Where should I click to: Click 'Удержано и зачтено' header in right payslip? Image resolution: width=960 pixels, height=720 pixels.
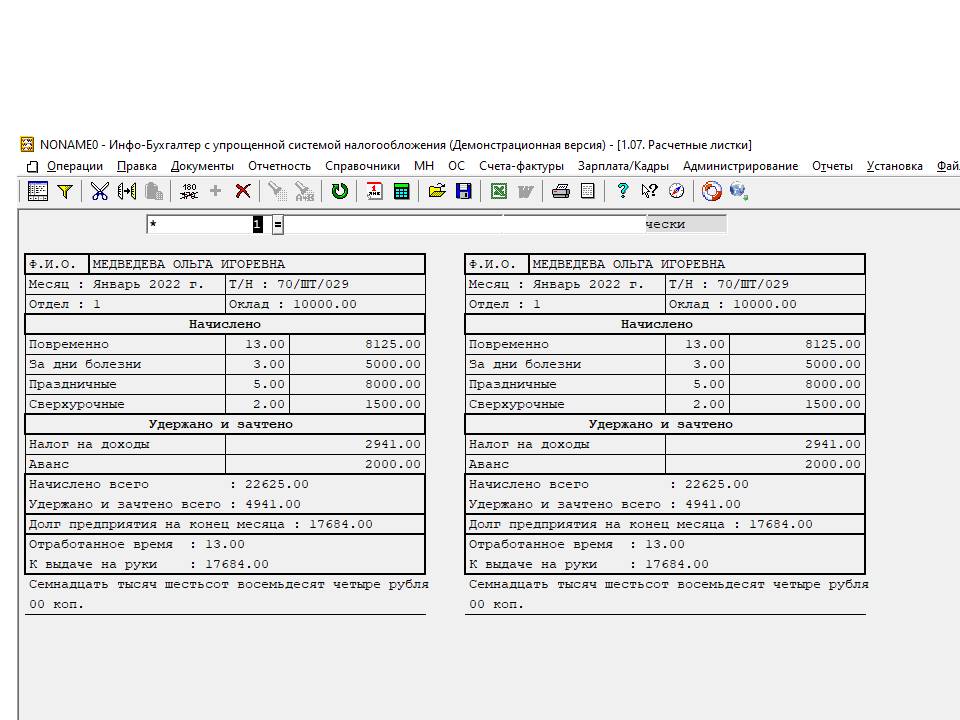pos(661,424)
